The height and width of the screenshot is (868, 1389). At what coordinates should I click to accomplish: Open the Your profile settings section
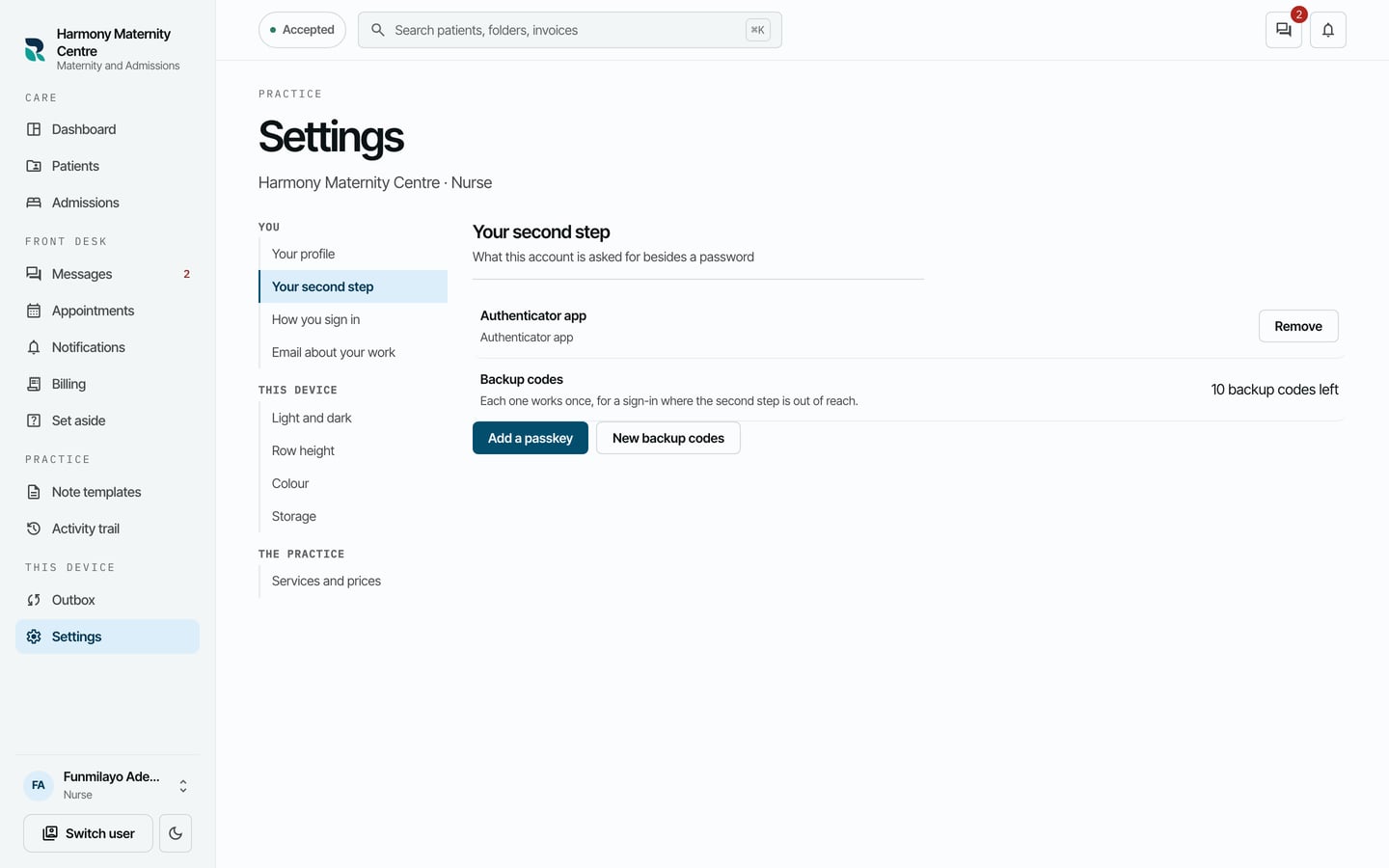[x=353, y=254]
